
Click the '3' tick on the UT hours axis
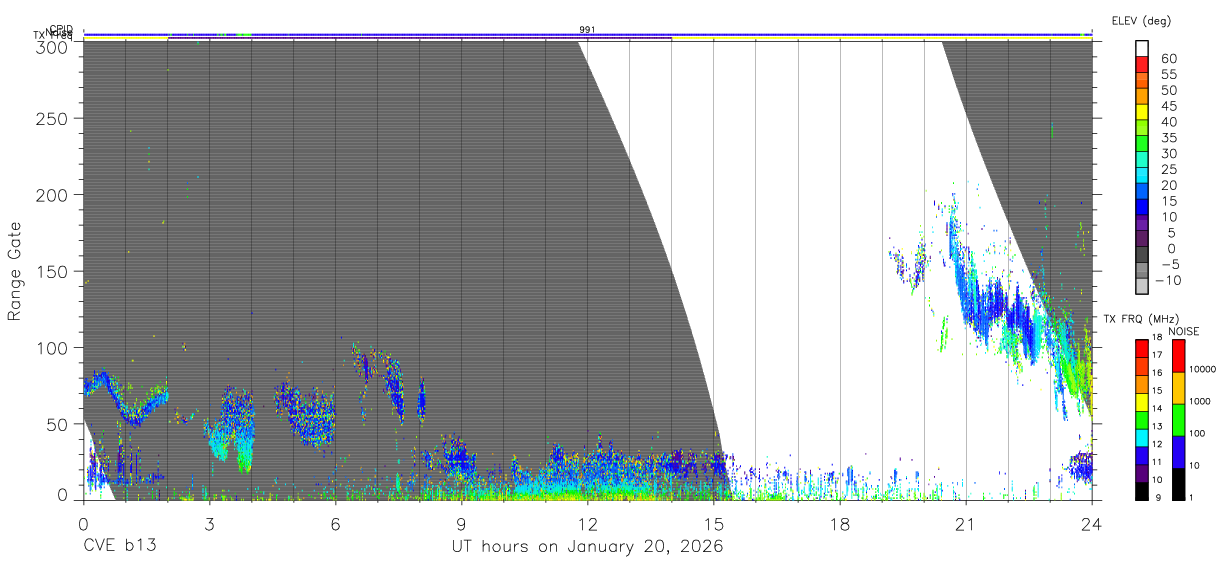coord(209,523)
